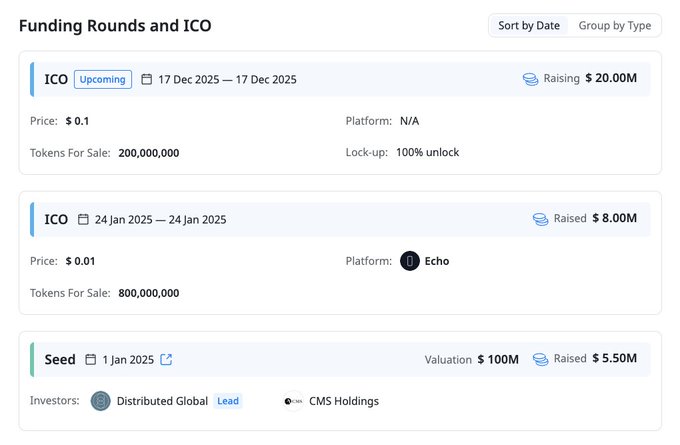Click the calendar icon beside 24 Jan 2025
The image size is (680, 445).
(x=84, y=219)
